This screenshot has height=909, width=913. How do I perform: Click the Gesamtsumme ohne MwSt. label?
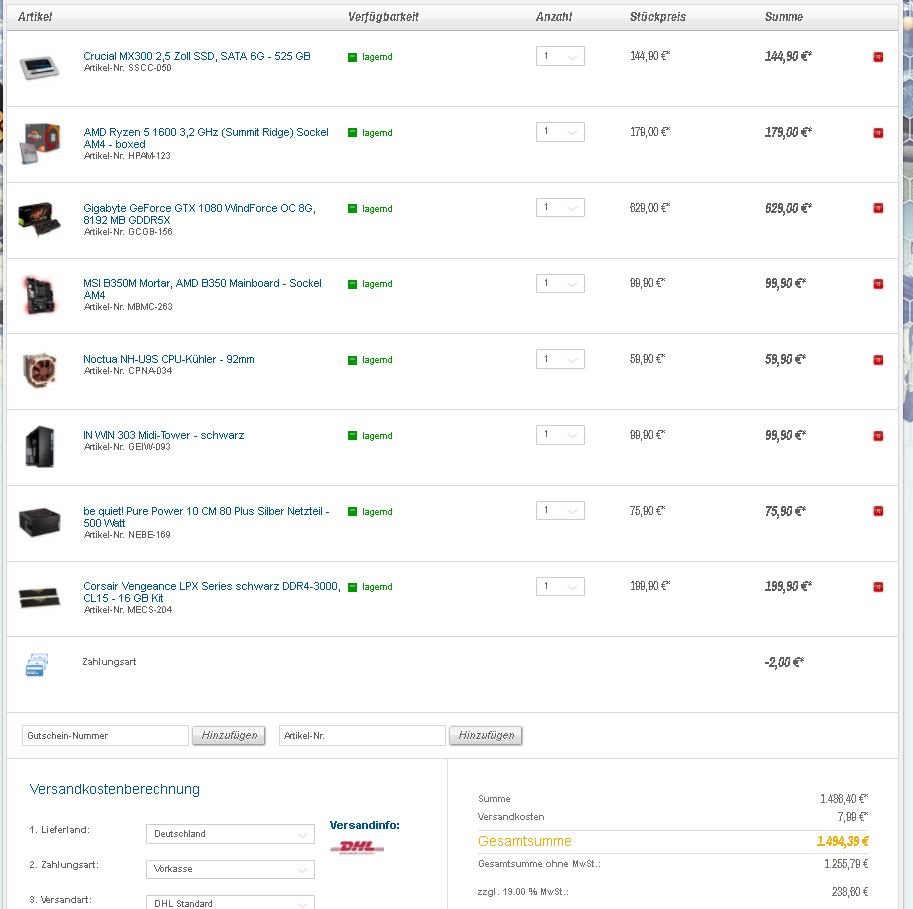539,864
